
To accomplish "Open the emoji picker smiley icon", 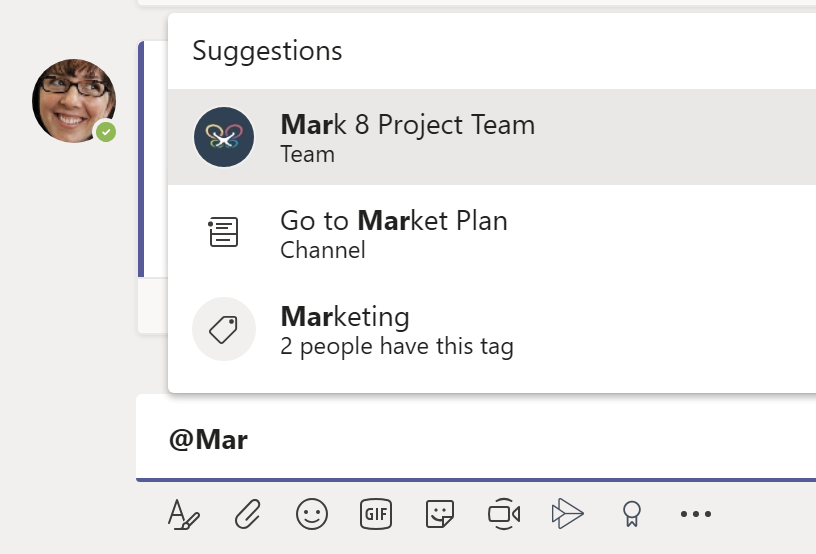I will pos(312,514).
